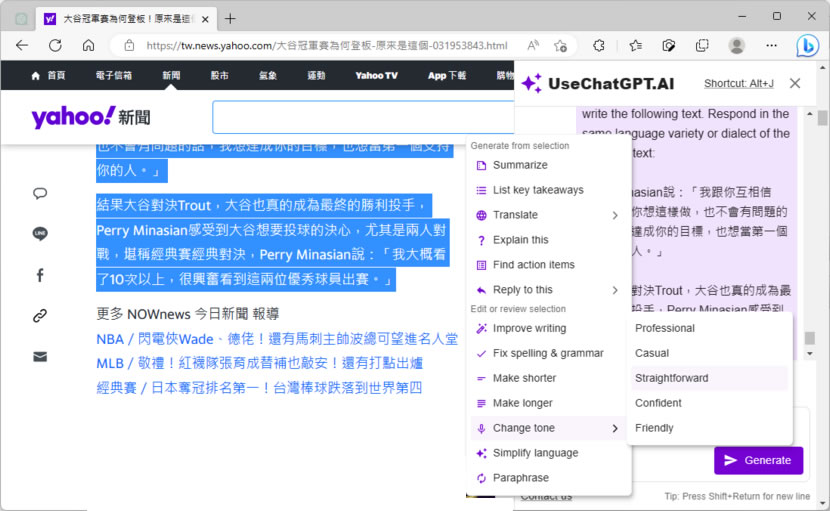Go to browser home page icon

pyautogui.click(x=88, y=46)
